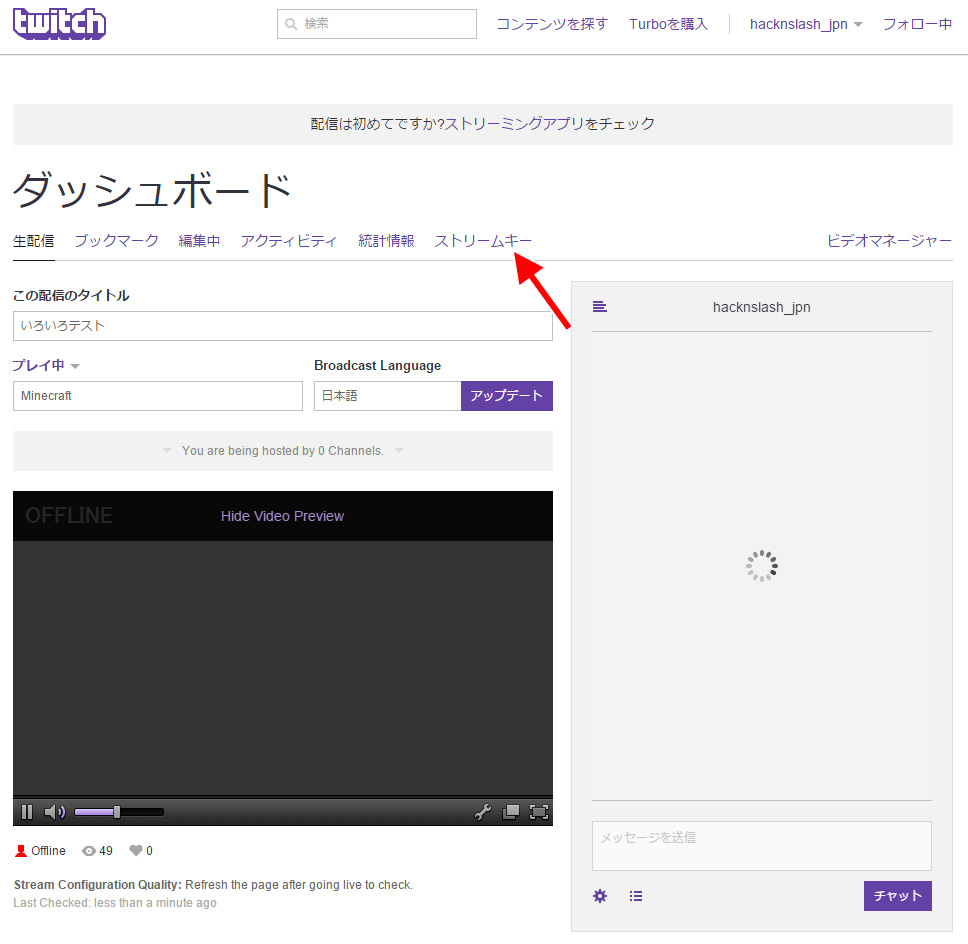968x944 pixels.
Task: Enter fullscreen mode on video player
Action: coord(539,812)
